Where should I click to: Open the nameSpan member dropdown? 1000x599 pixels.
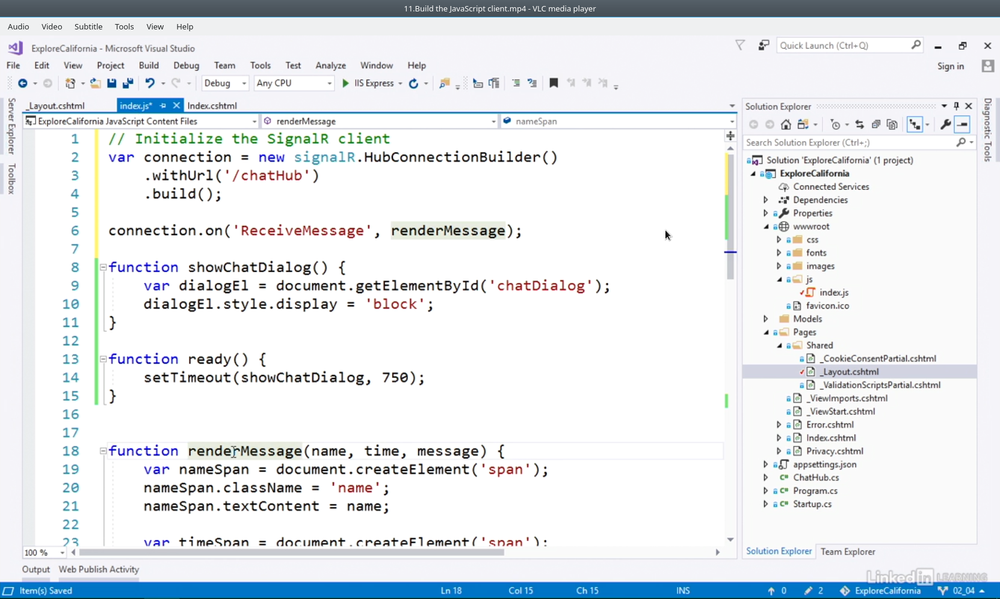[x=618, y=121]
